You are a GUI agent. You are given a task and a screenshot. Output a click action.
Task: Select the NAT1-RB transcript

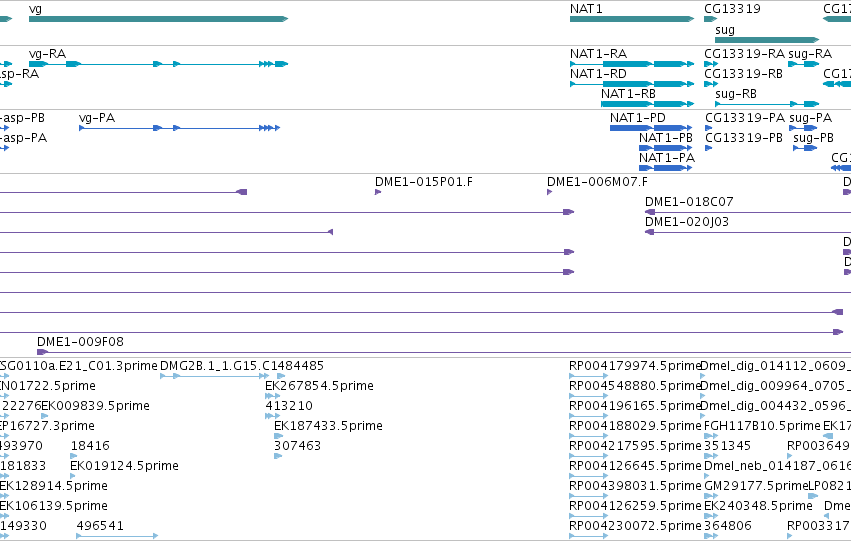(647, 104)
